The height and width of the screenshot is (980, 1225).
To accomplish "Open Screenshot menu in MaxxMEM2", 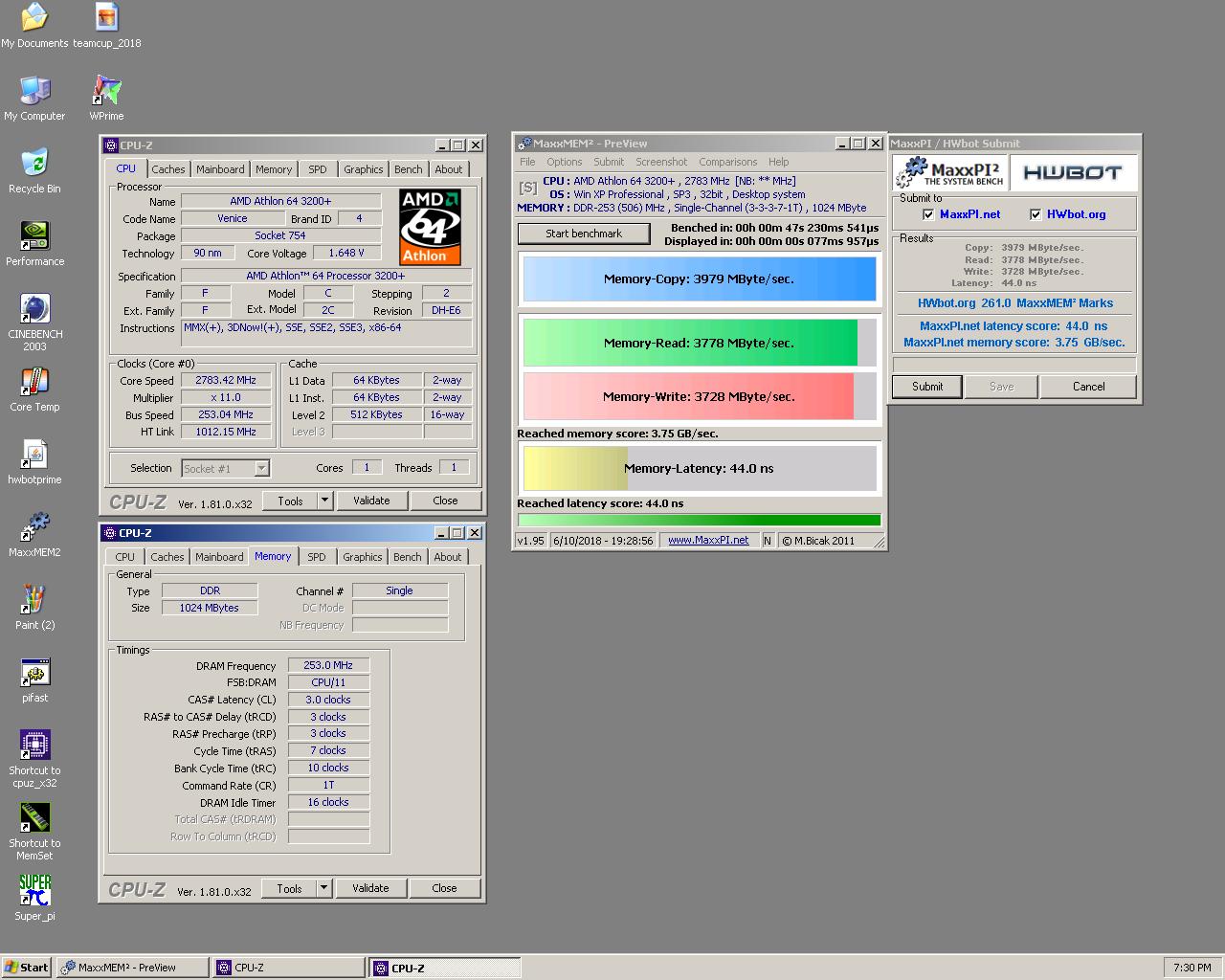I will (661, 162).
